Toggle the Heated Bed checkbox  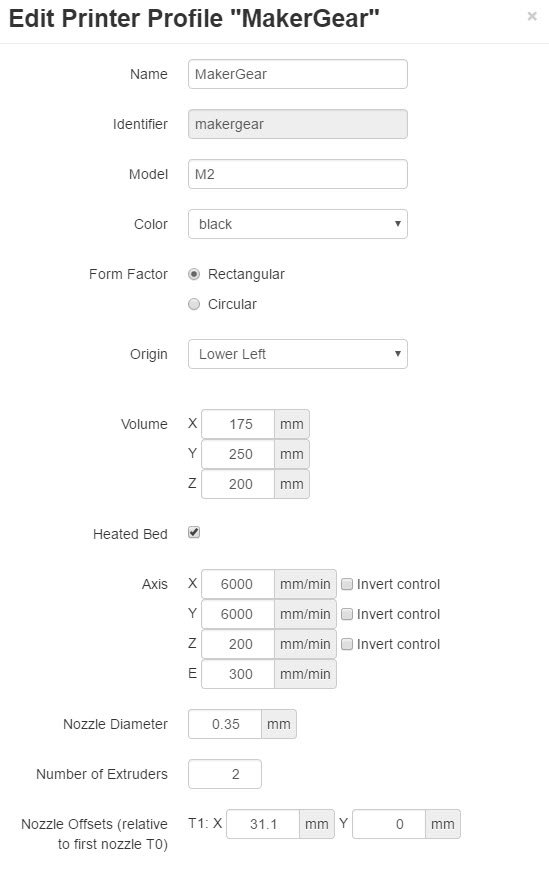click(194, 532)
